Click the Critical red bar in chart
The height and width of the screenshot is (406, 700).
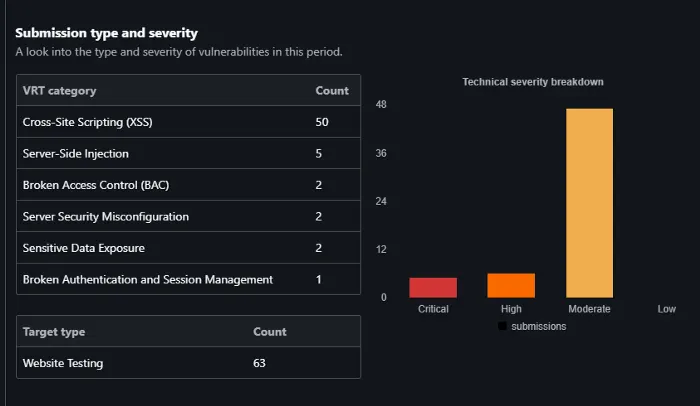[433, 288]
